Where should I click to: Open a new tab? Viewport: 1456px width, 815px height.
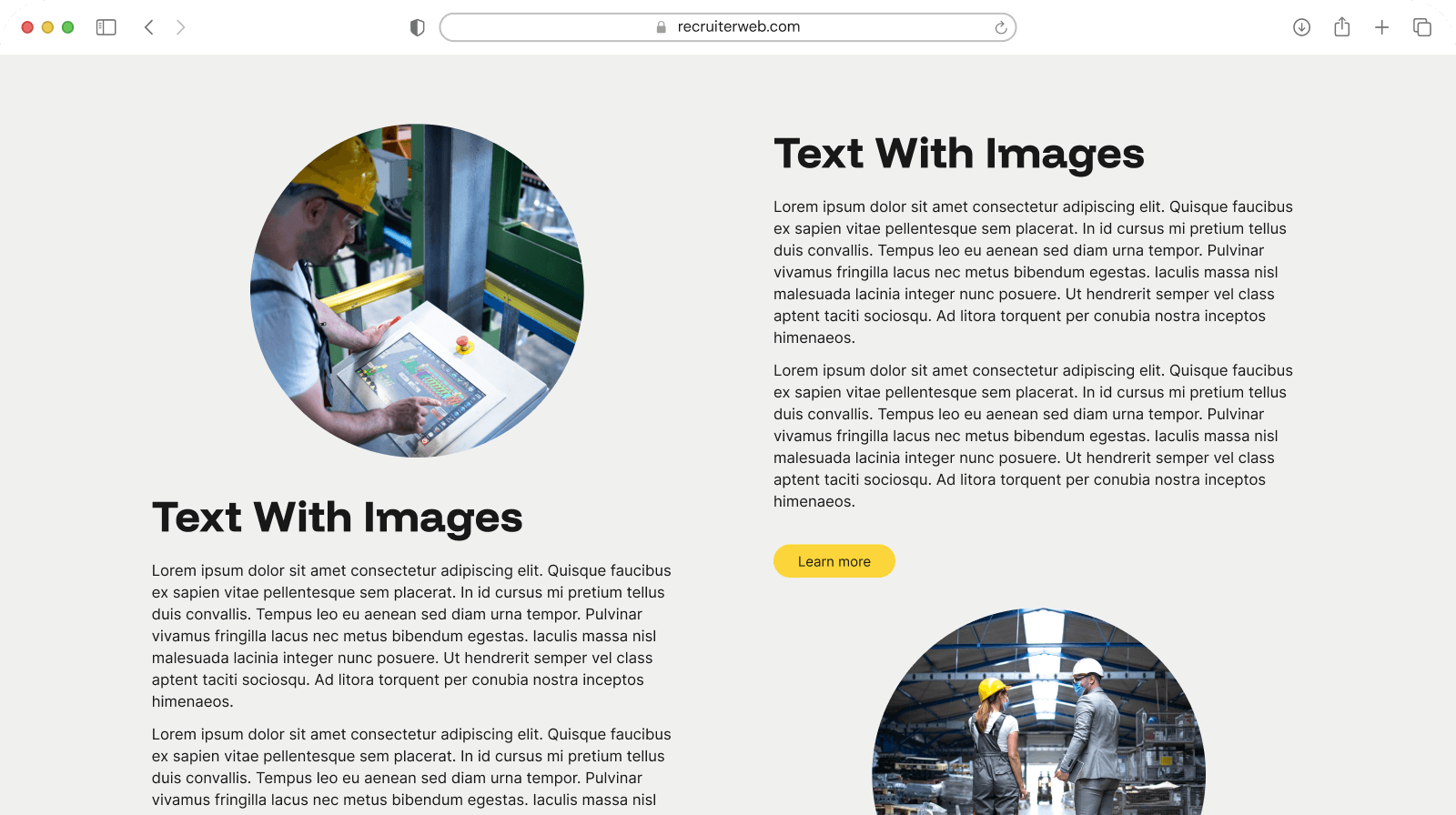pyautogui.click(x=1382, y=27)
